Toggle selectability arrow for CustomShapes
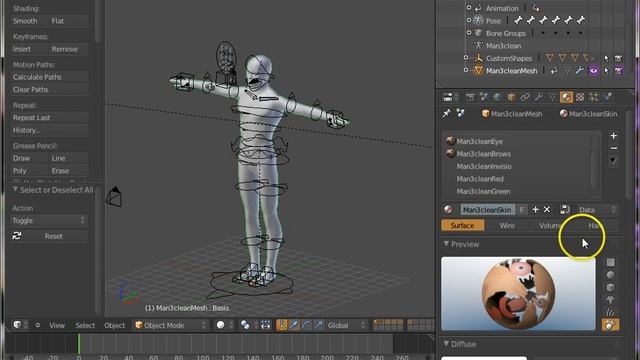The height and width of the screenshot is (360, 640). point(606,58)
